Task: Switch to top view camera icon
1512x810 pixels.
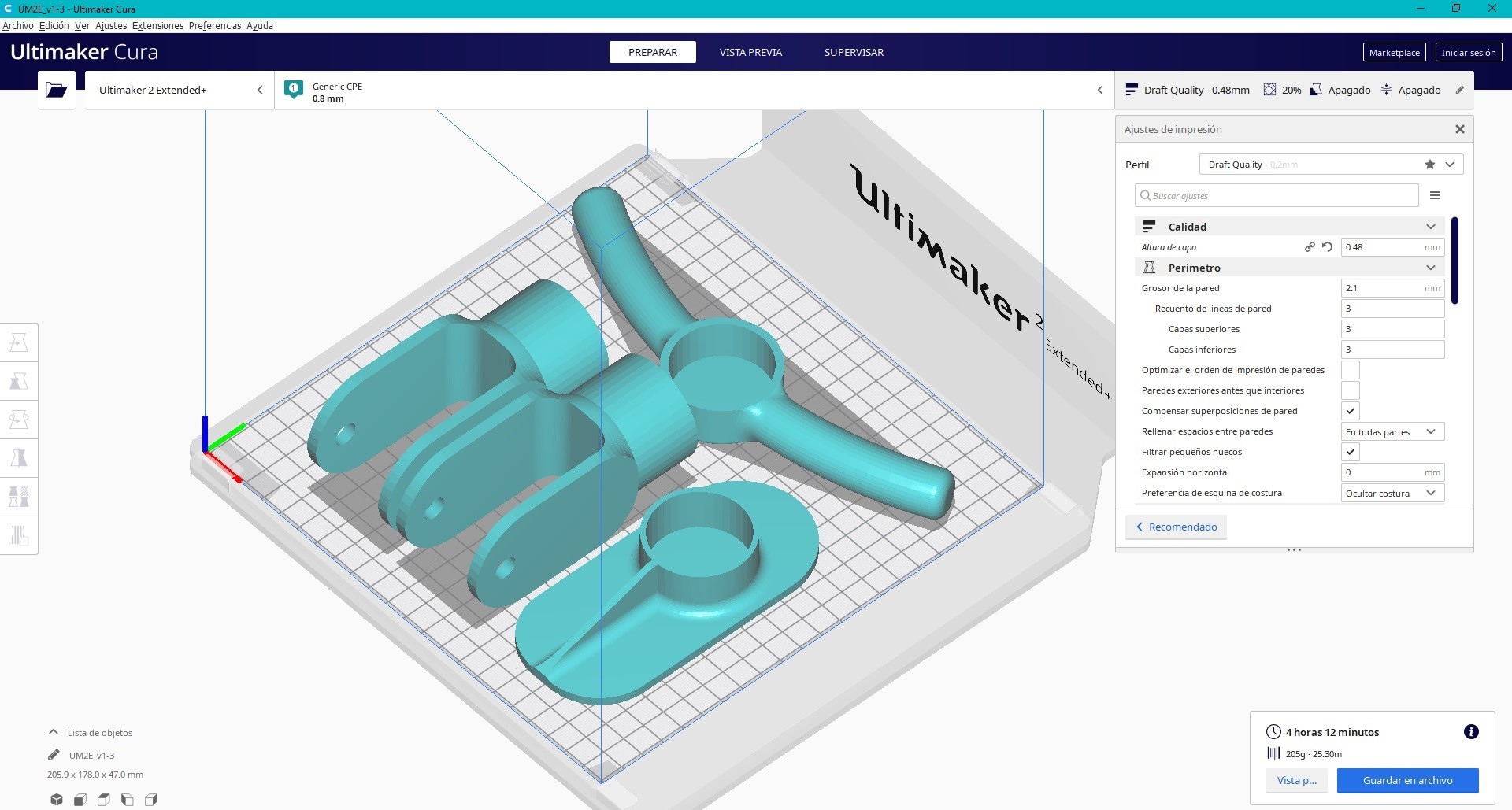Action: coord(104,800)
